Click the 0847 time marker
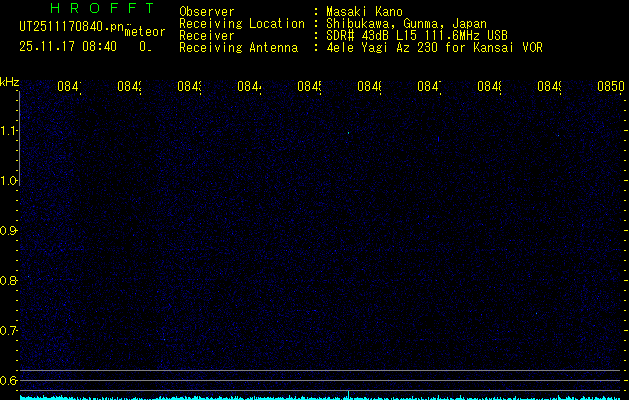This screenshot has width=629, height=400. (x=429, y=86)
